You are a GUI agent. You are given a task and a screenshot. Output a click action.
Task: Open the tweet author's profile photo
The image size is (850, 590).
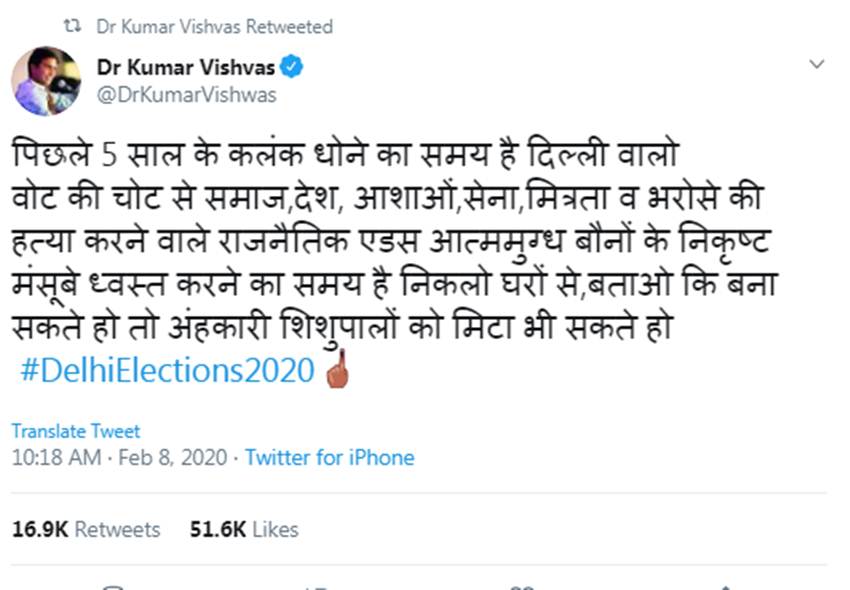coord(46,80)
